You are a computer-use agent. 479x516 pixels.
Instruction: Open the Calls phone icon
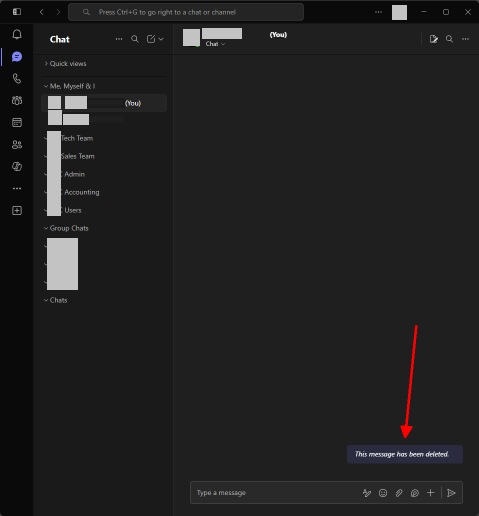point(17,79)
